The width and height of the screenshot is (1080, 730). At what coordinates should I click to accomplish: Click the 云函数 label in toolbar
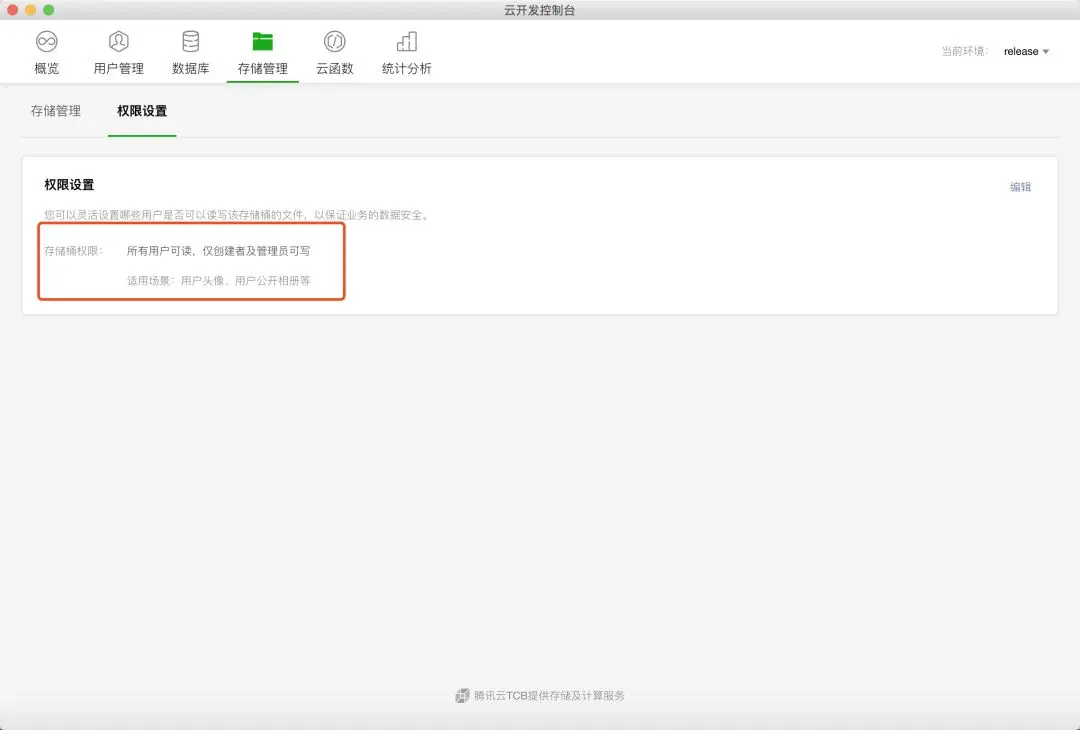coord(335,68)
